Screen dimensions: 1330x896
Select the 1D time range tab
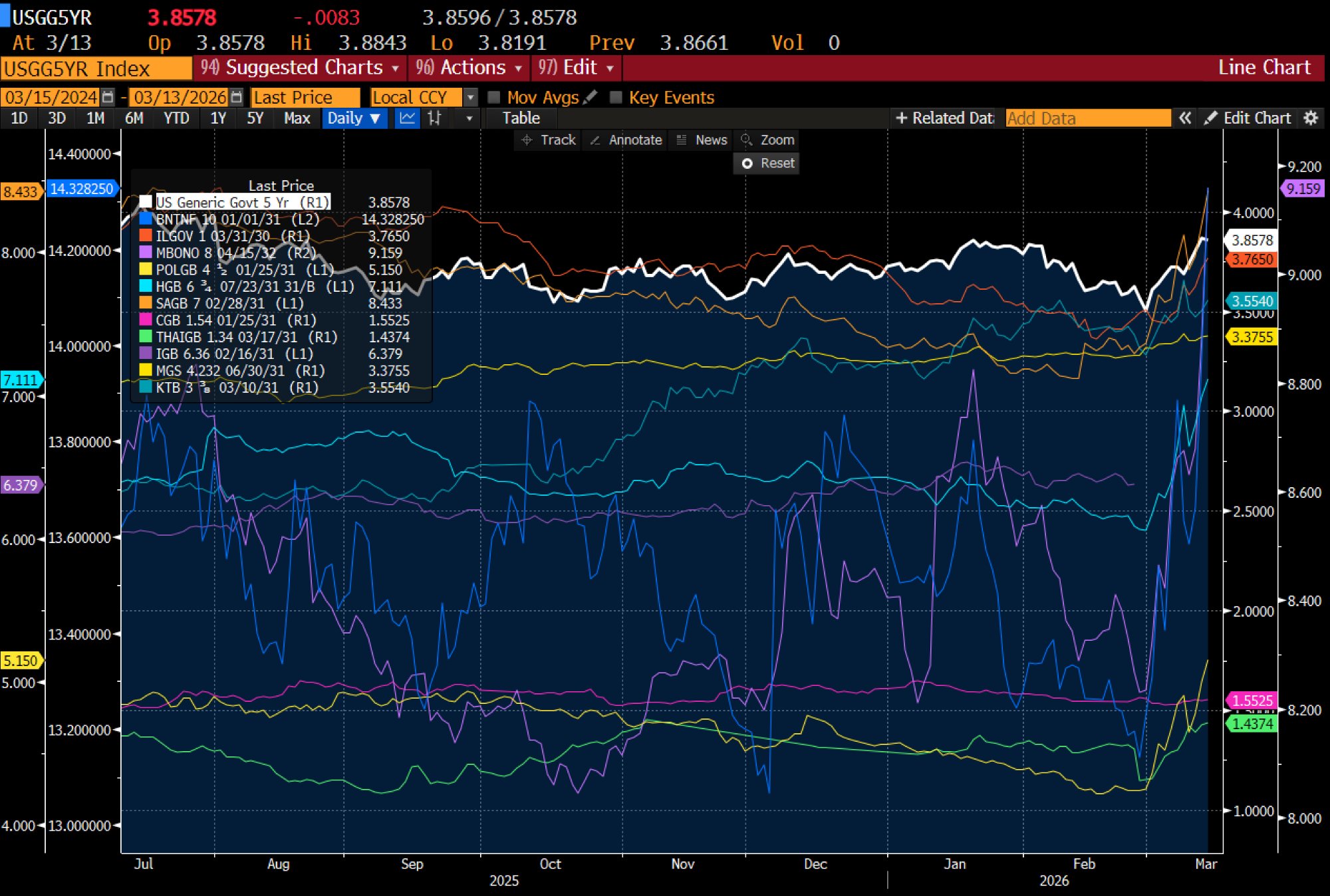click(x=19, y=118)
